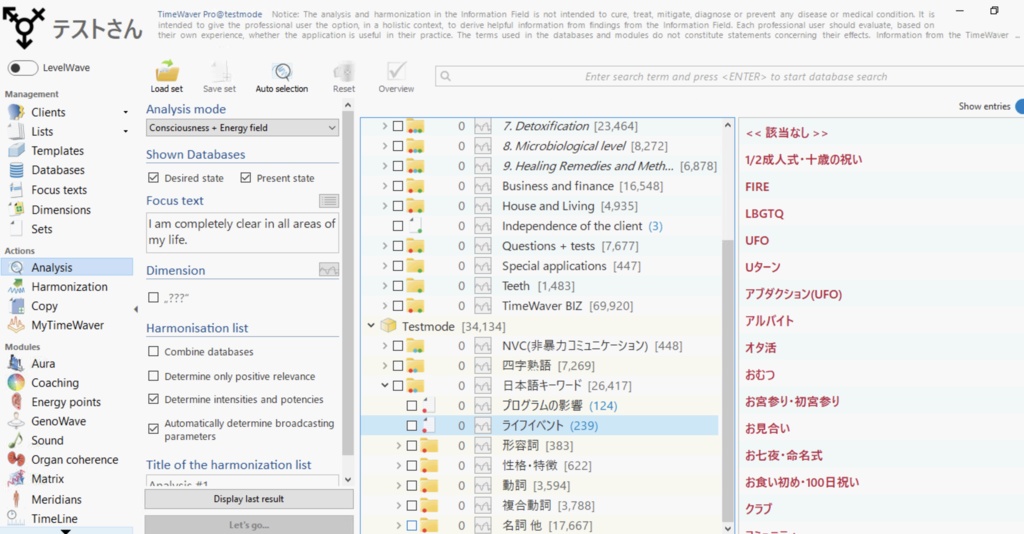The height and width of the screenshot is (534, 1024).
Task: Uncheck the Desired state checkbox
Action: tap(153, 178)
